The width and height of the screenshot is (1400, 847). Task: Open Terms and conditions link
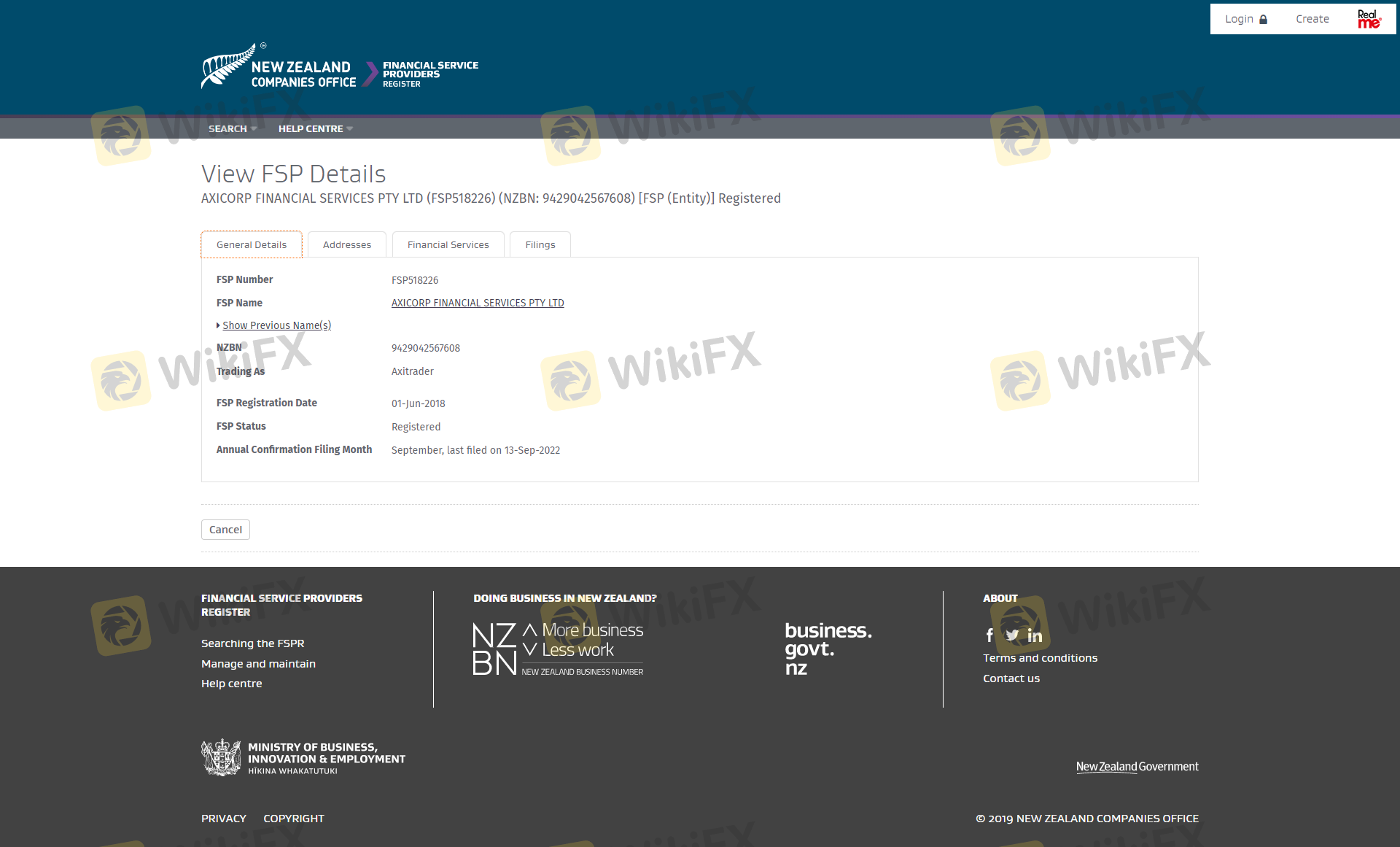pos(1040,658)
